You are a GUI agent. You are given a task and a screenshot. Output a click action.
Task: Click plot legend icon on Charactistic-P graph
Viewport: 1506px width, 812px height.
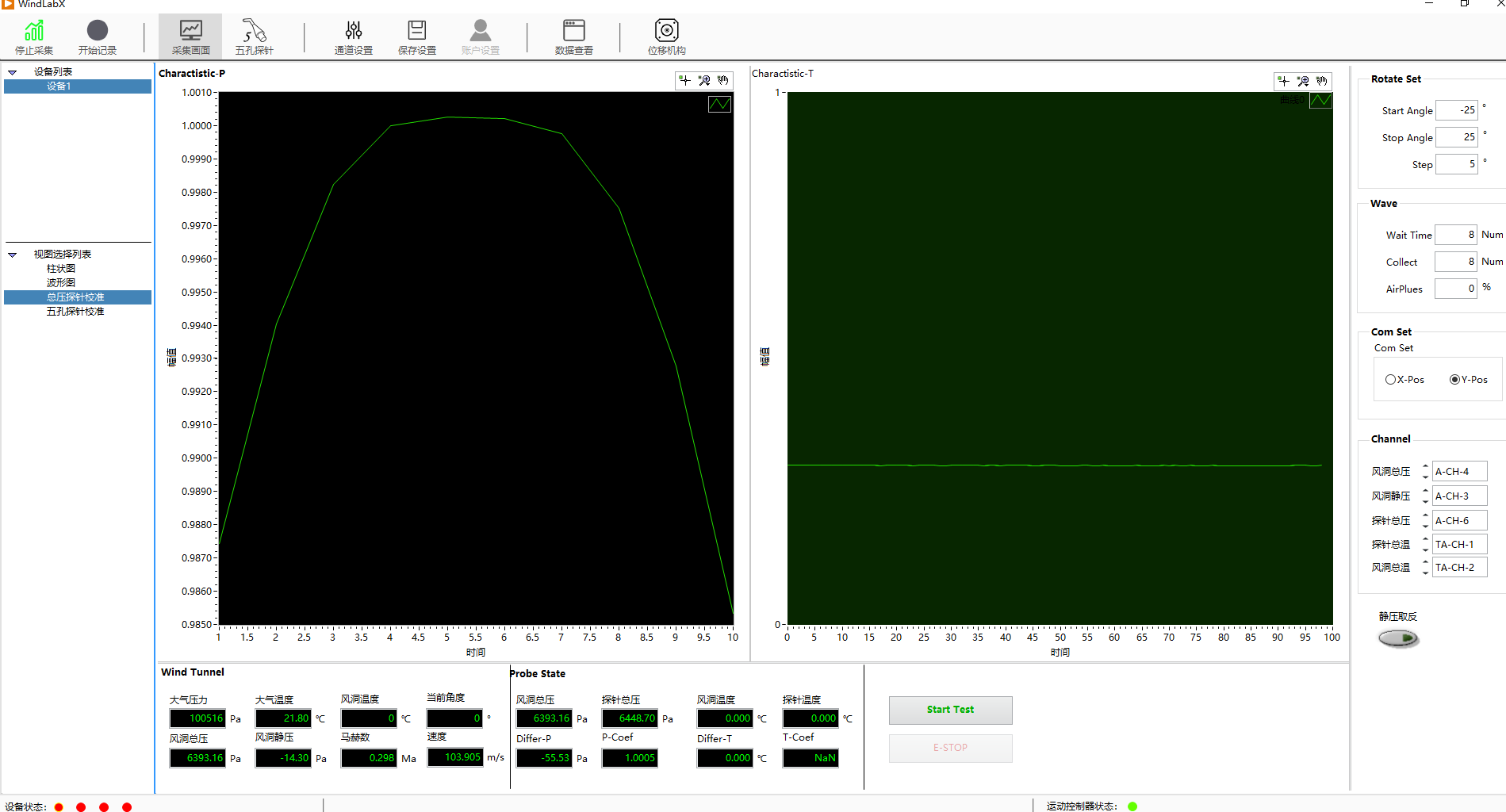(x=719, y=104)
